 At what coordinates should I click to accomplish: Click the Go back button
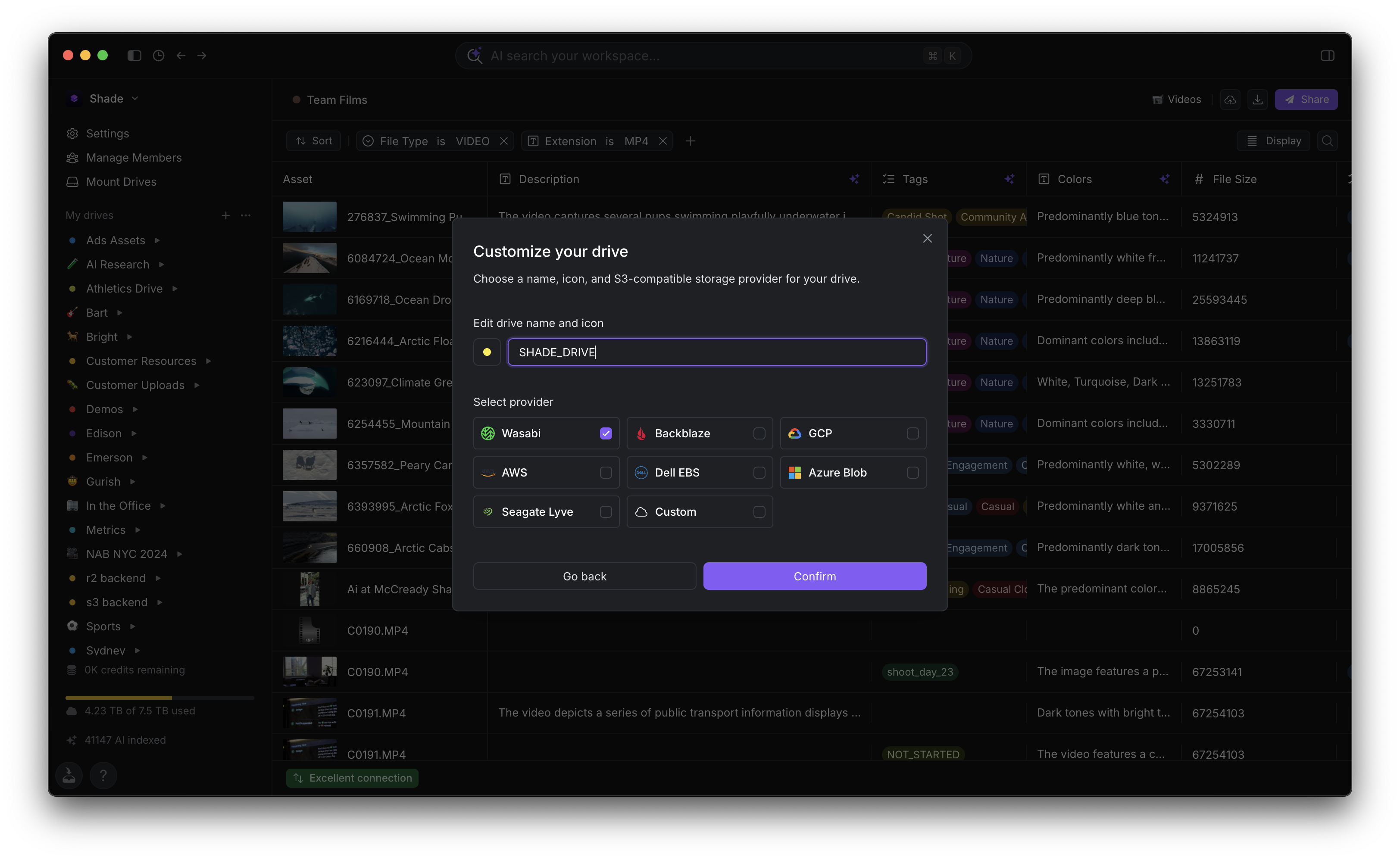click(584, 576)
